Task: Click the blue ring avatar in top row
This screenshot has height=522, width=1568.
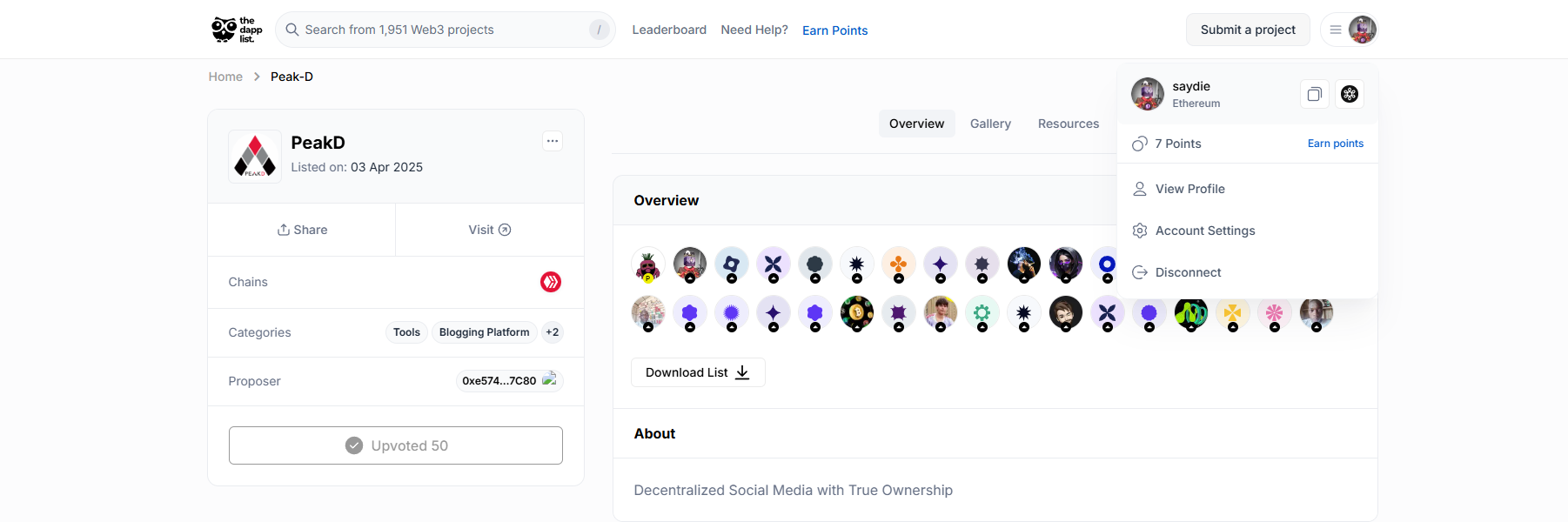Action: click(x=1106, y=264)
